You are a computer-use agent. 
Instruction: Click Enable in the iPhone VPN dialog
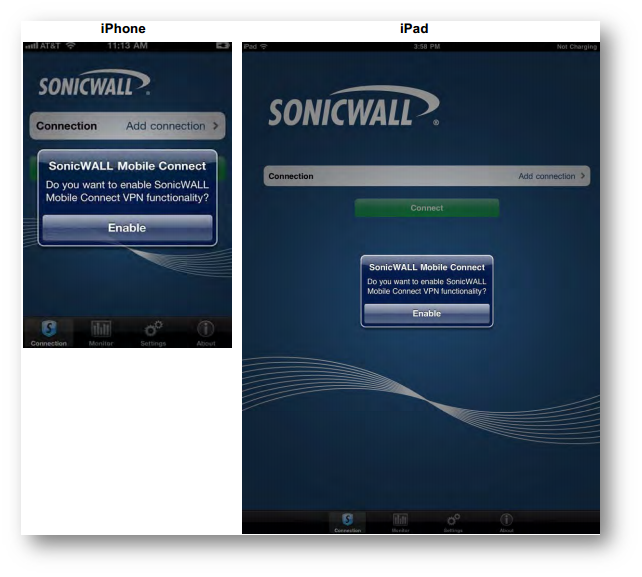[x=127, y=228]
